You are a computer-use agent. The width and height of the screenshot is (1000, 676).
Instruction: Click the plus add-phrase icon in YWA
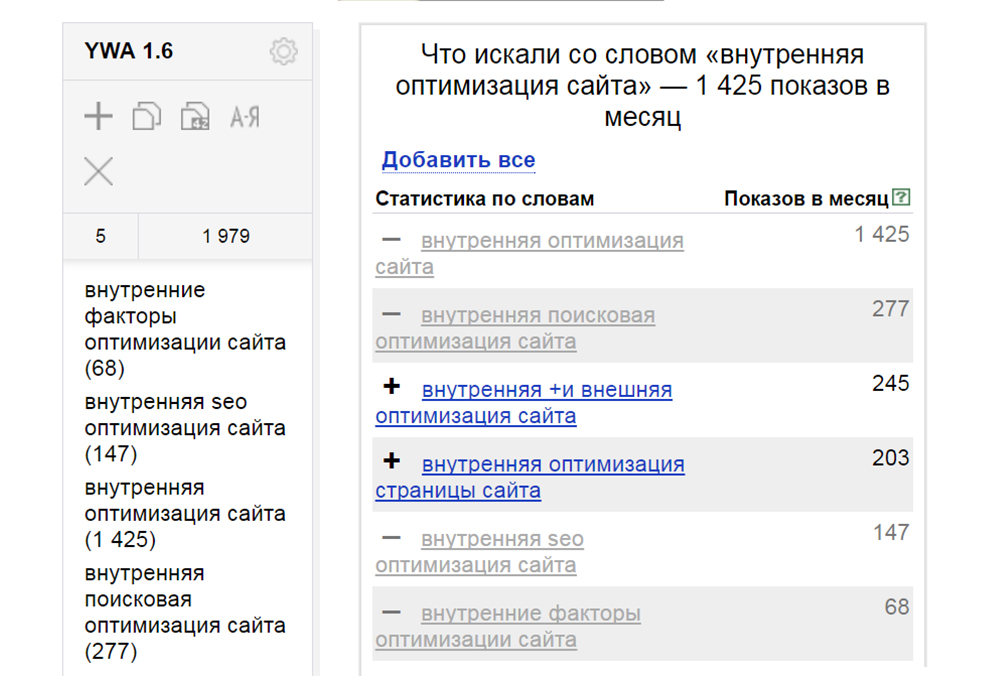point(98,117)
